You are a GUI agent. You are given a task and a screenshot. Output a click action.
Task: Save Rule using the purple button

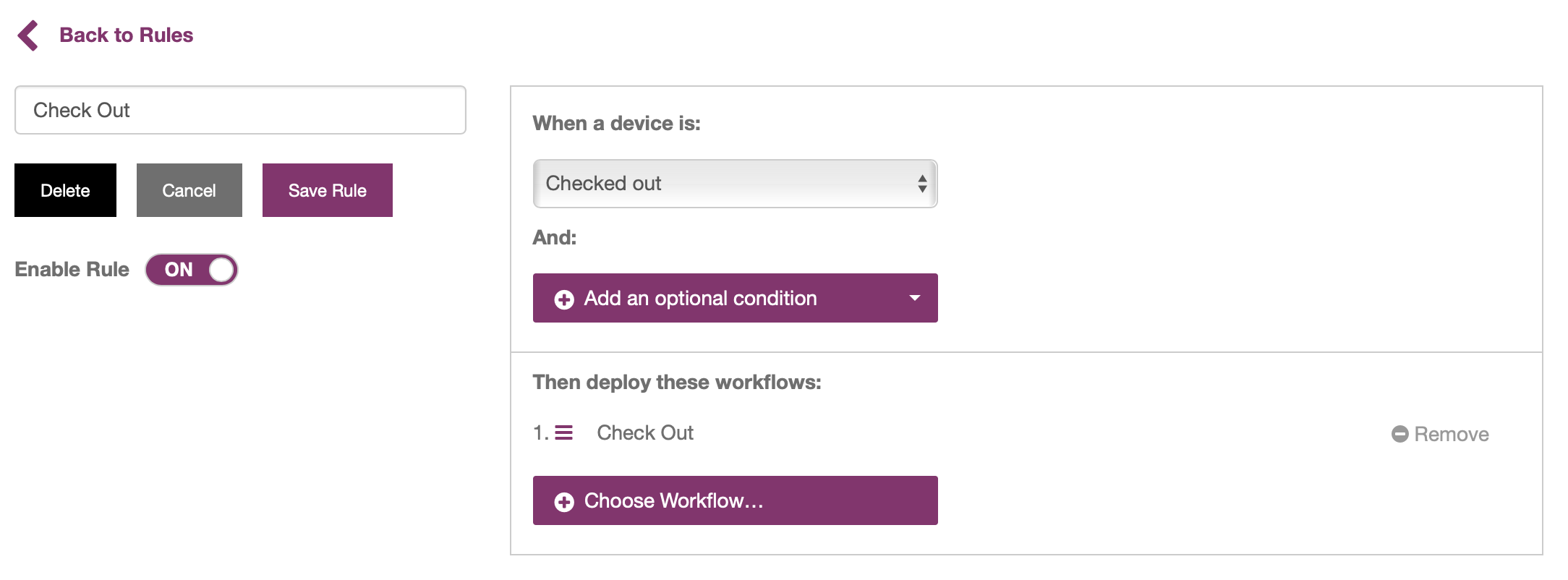(327, 190)
